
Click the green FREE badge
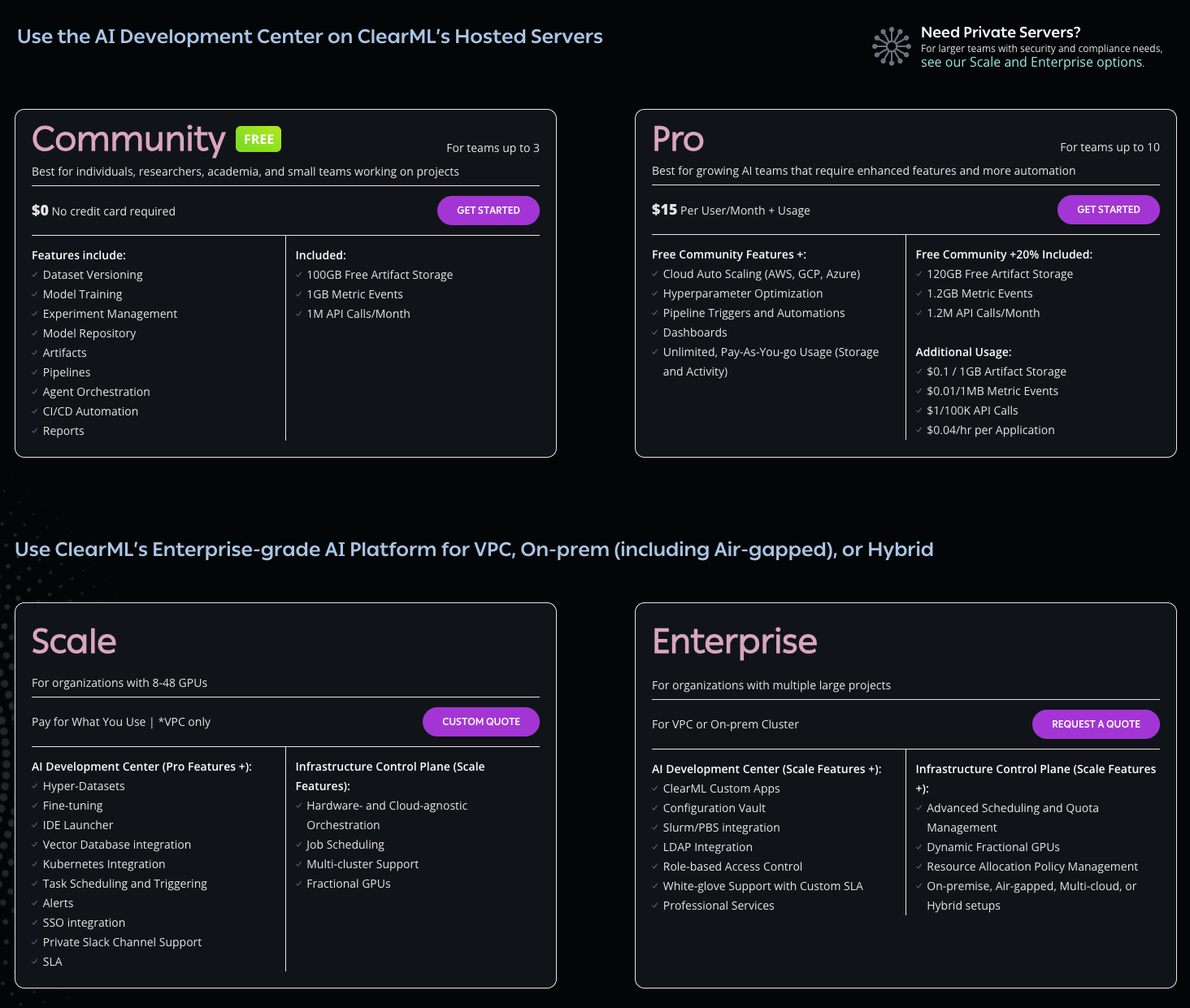258,139
